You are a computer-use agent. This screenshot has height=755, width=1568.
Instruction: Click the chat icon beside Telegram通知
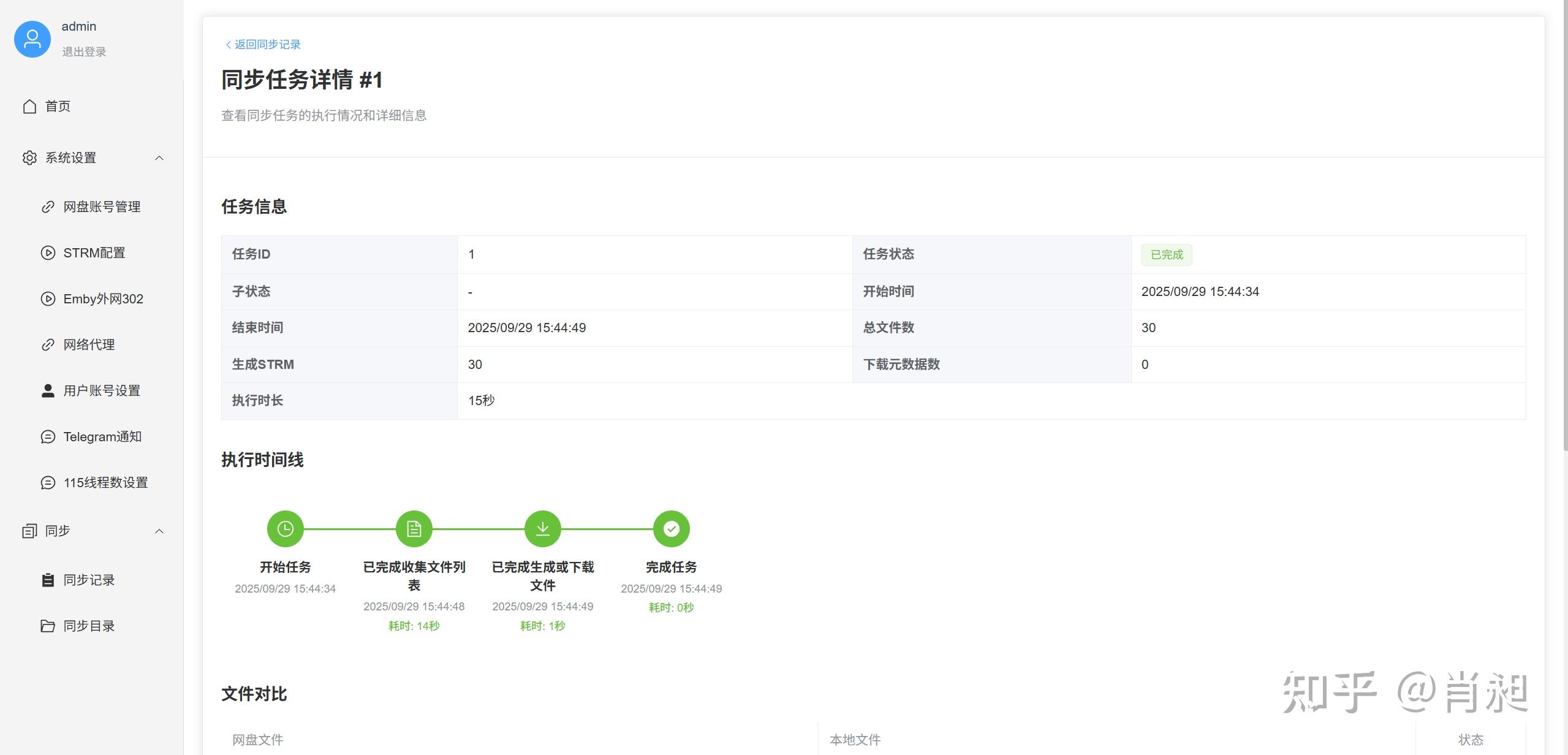(x=48, y=437)
